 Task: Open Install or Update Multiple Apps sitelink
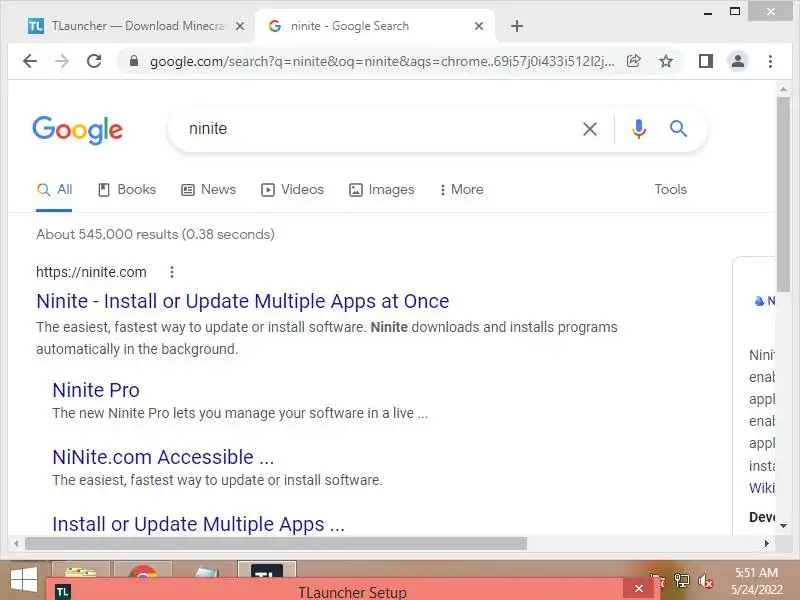tap(198, 524)
